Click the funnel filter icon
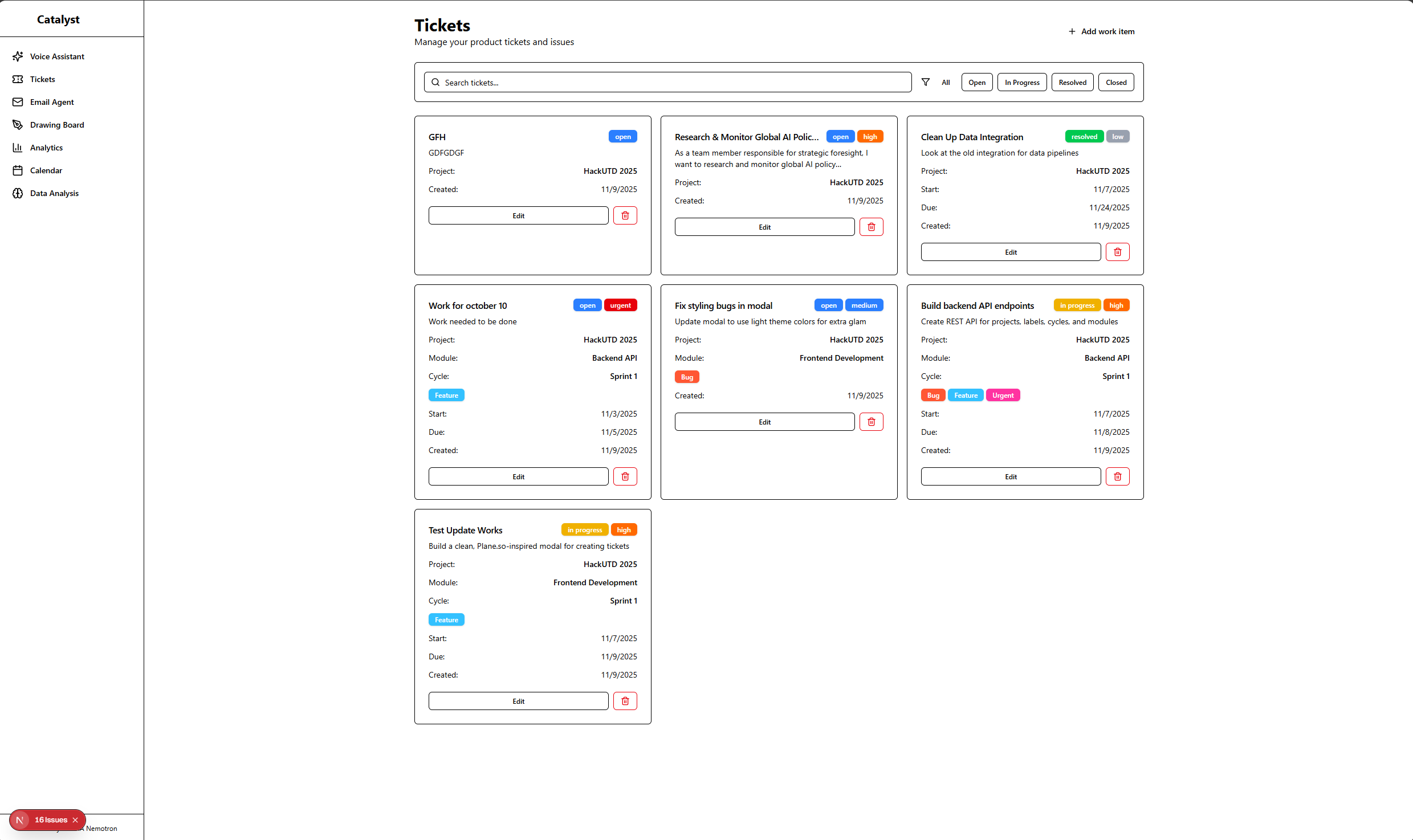 pos(926,82)
